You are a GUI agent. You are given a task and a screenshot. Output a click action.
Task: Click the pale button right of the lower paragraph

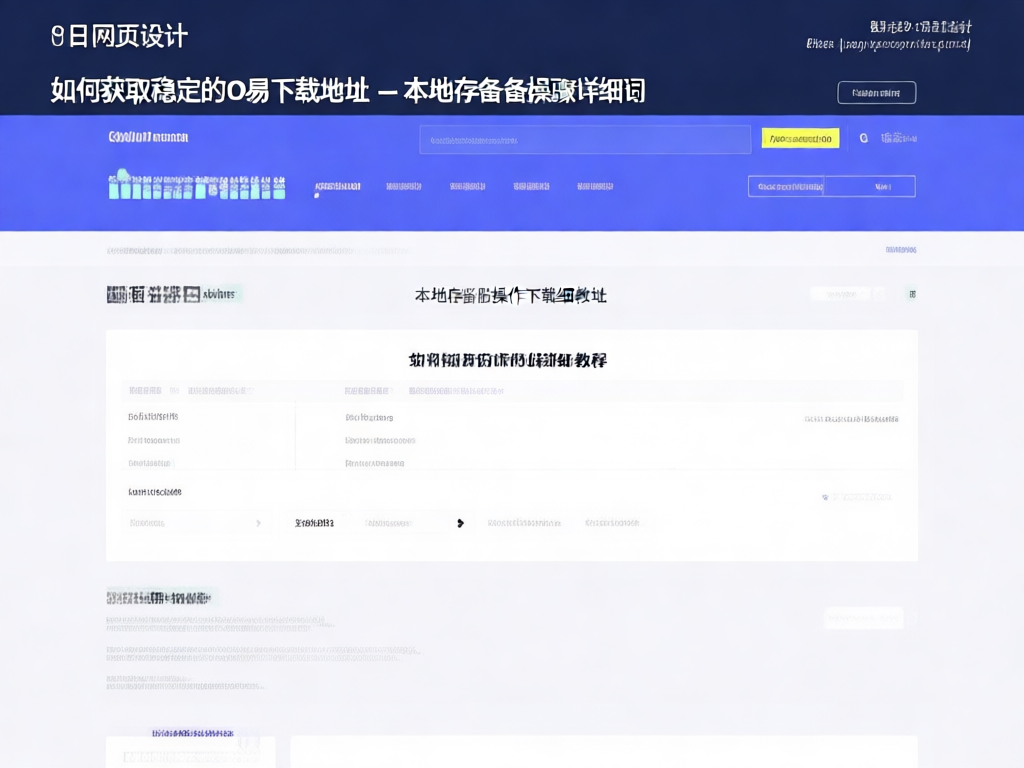[x=863, y=618]
